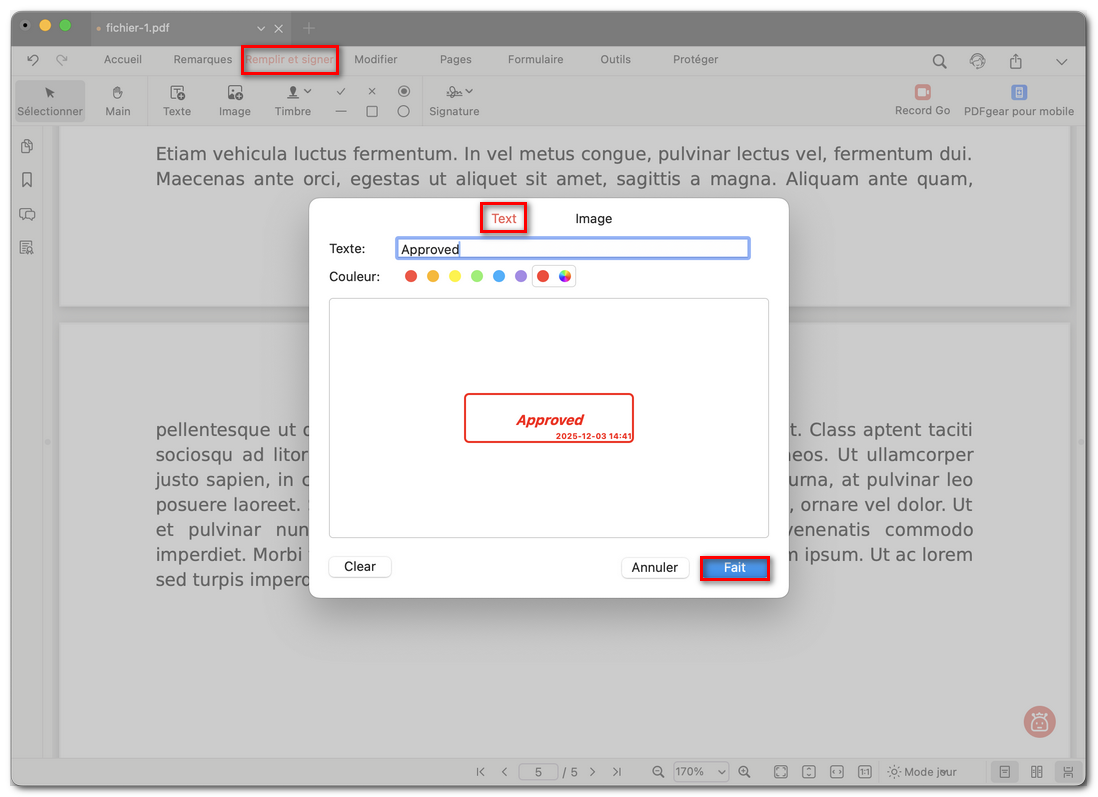Image resolution: width=1098 pixels, height=797 pixels.
Task: Select the Texte insertion tool
Action: click(x=177, y=100)
